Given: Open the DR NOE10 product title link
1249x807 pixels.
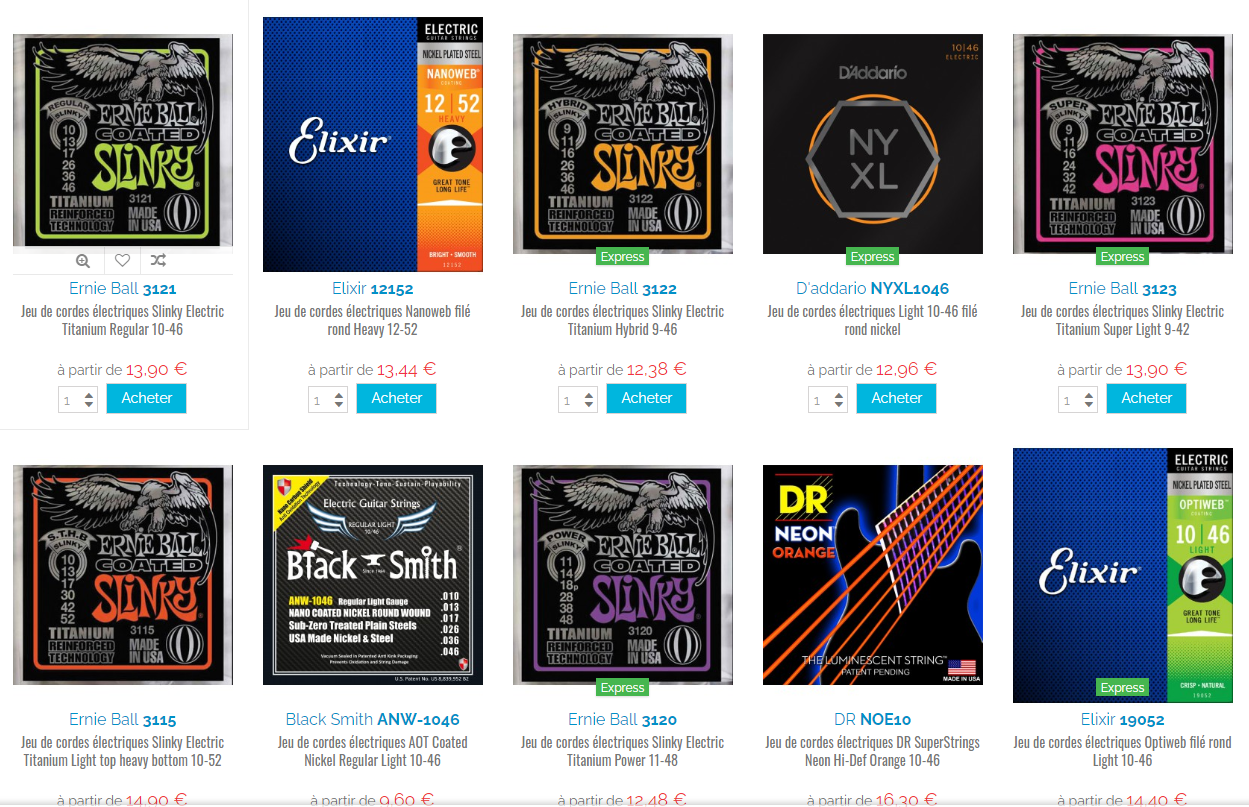Looking at the screenshot, I should coord(872,720).
